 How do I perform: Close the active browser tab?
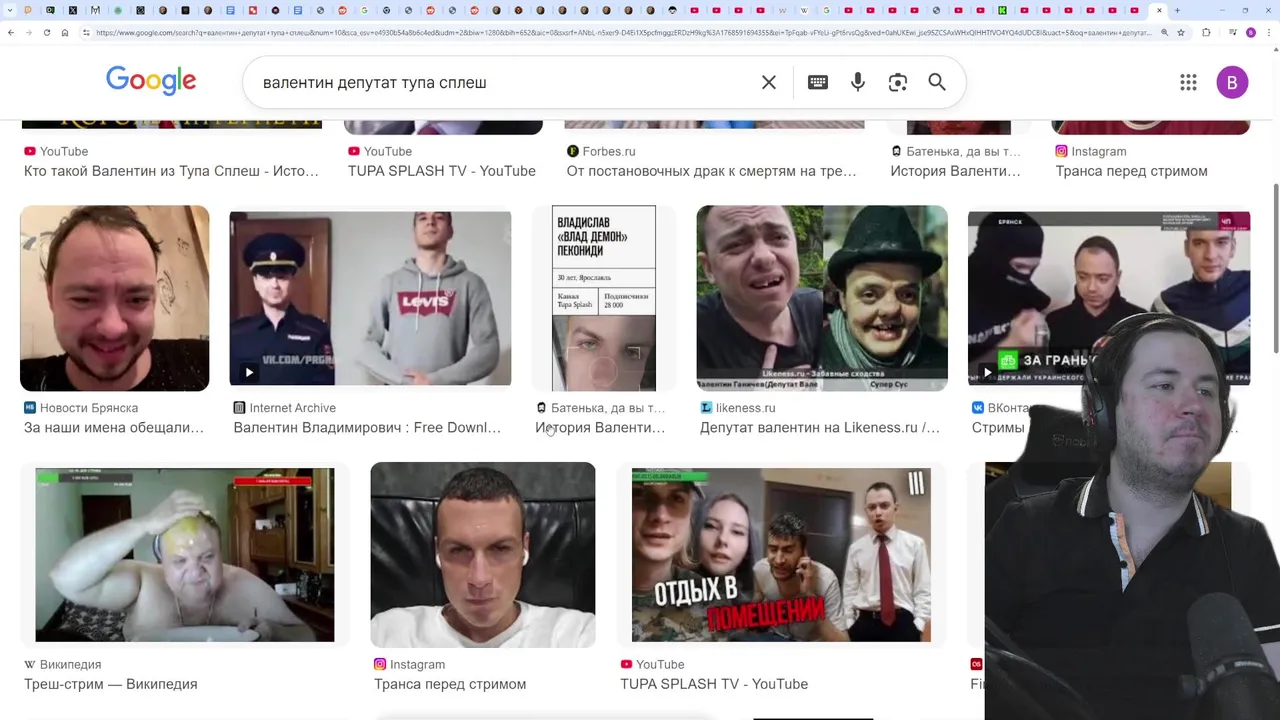[1159, 10]
